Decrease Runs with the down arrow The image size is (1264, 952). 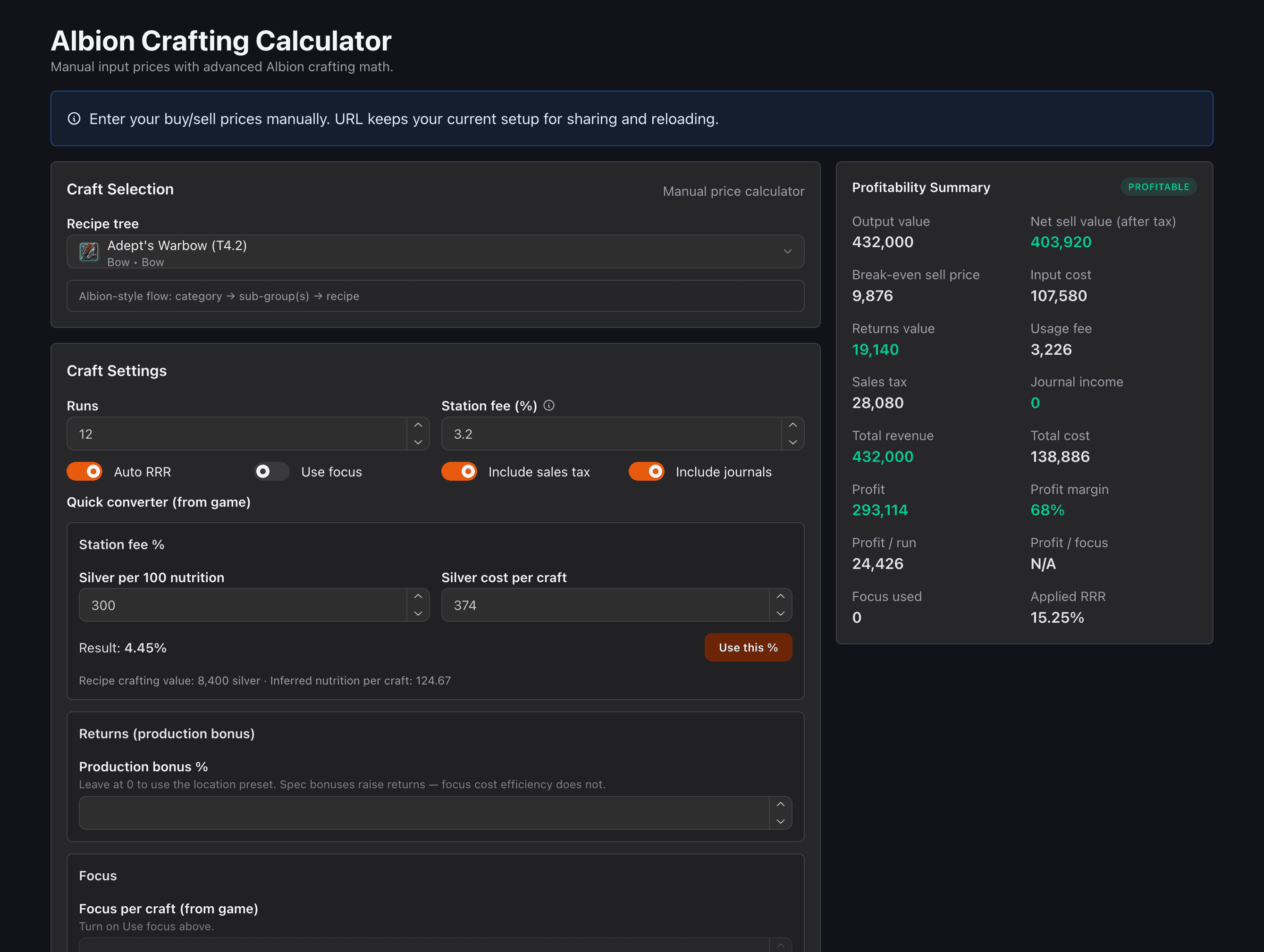click(418, 442)
